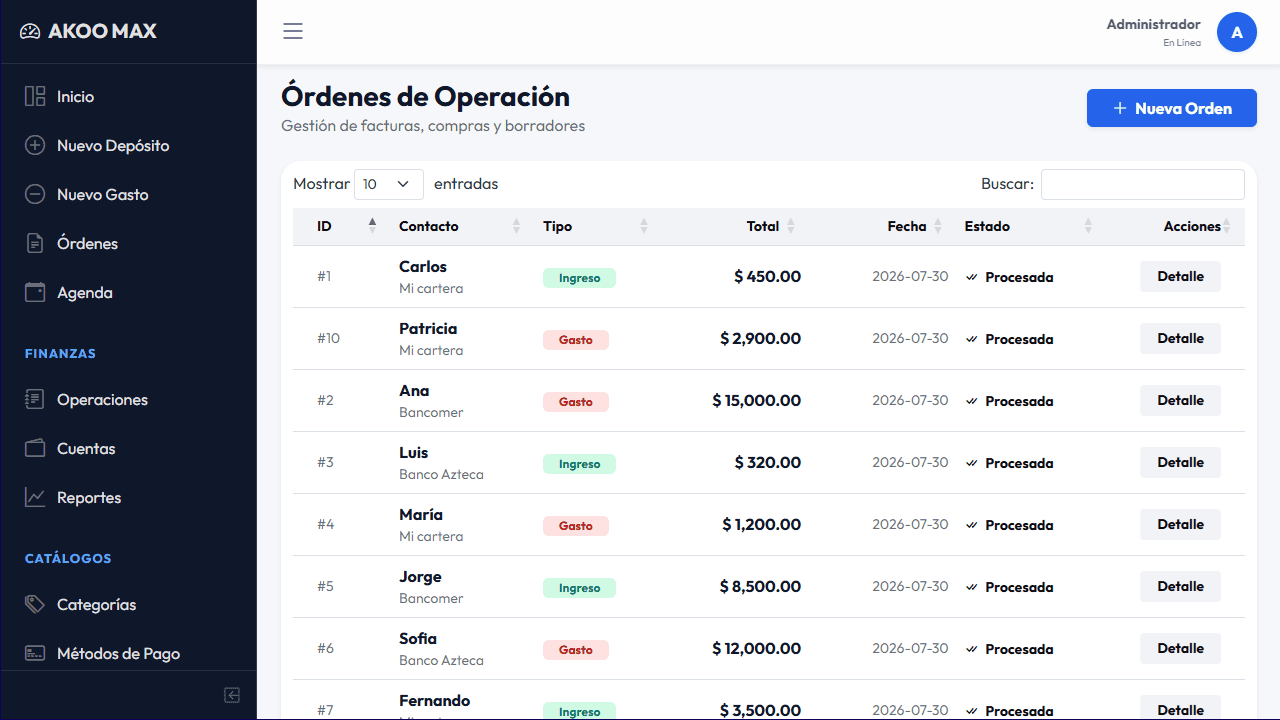This screenshot has height=720, width=1280.
Task: Click the Gasto badge in María's row
Action: [x=576, y=526]
